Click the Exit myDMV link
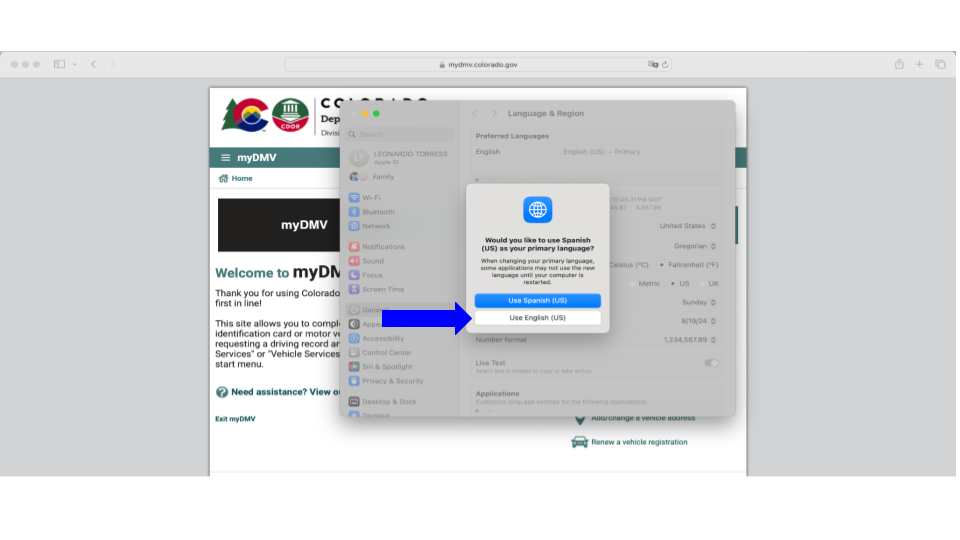Image resolution: width=960 pixels, height=540 pixels. pos(235,419)
